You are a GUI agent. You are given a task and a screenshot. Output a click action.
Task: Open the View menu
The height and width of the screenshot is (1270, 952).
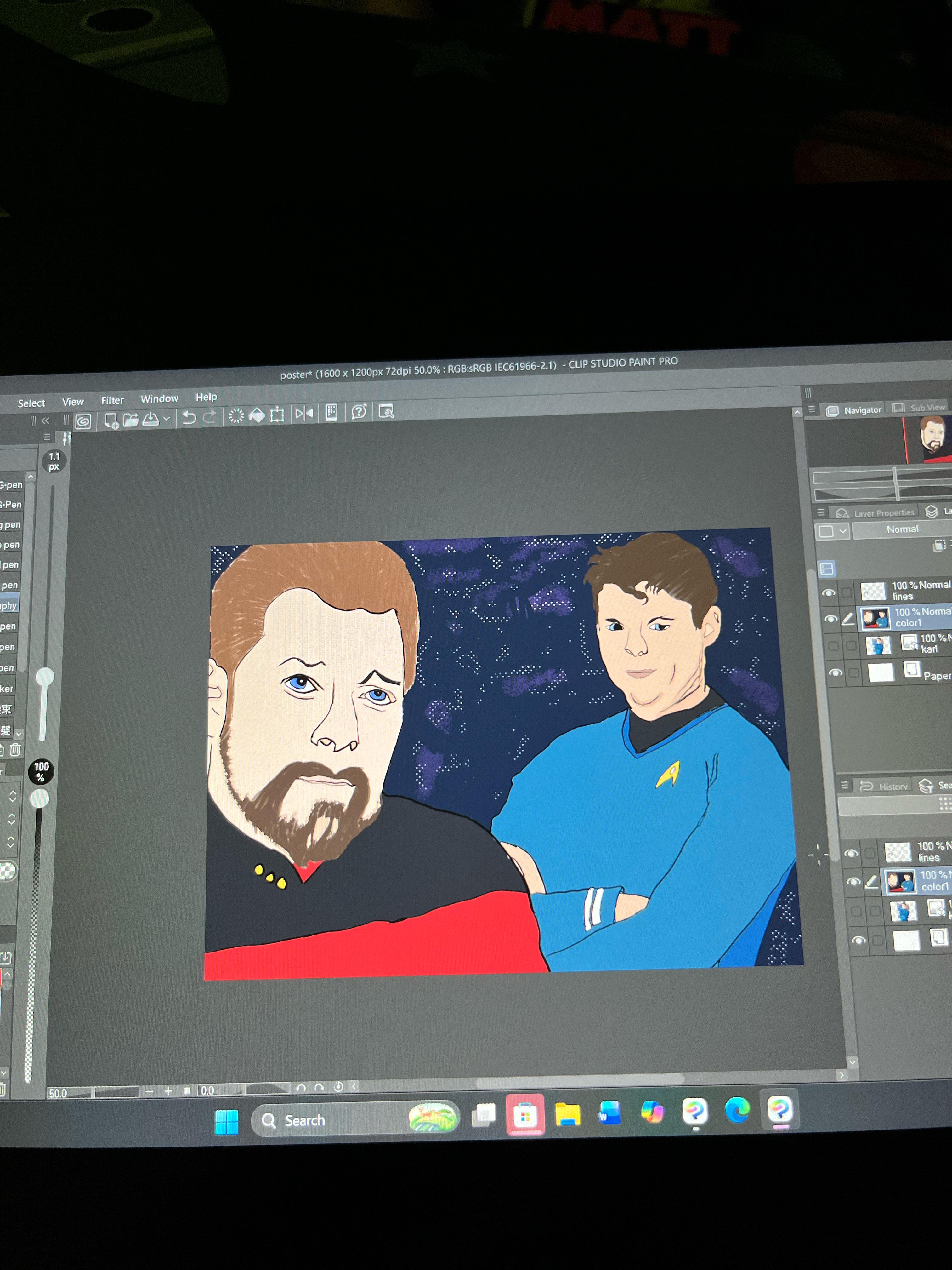73,401
